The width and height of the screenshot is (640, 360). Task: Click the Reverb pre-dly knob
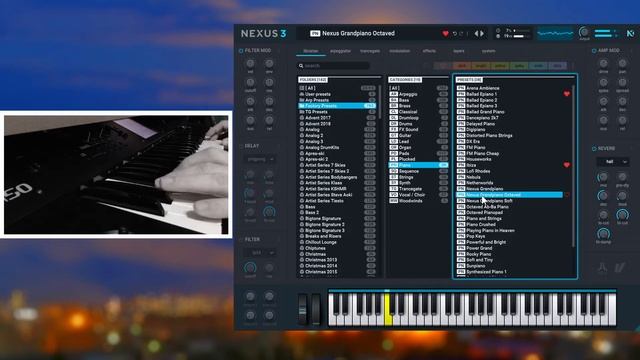pyautogui.click(x=622, y=177)
